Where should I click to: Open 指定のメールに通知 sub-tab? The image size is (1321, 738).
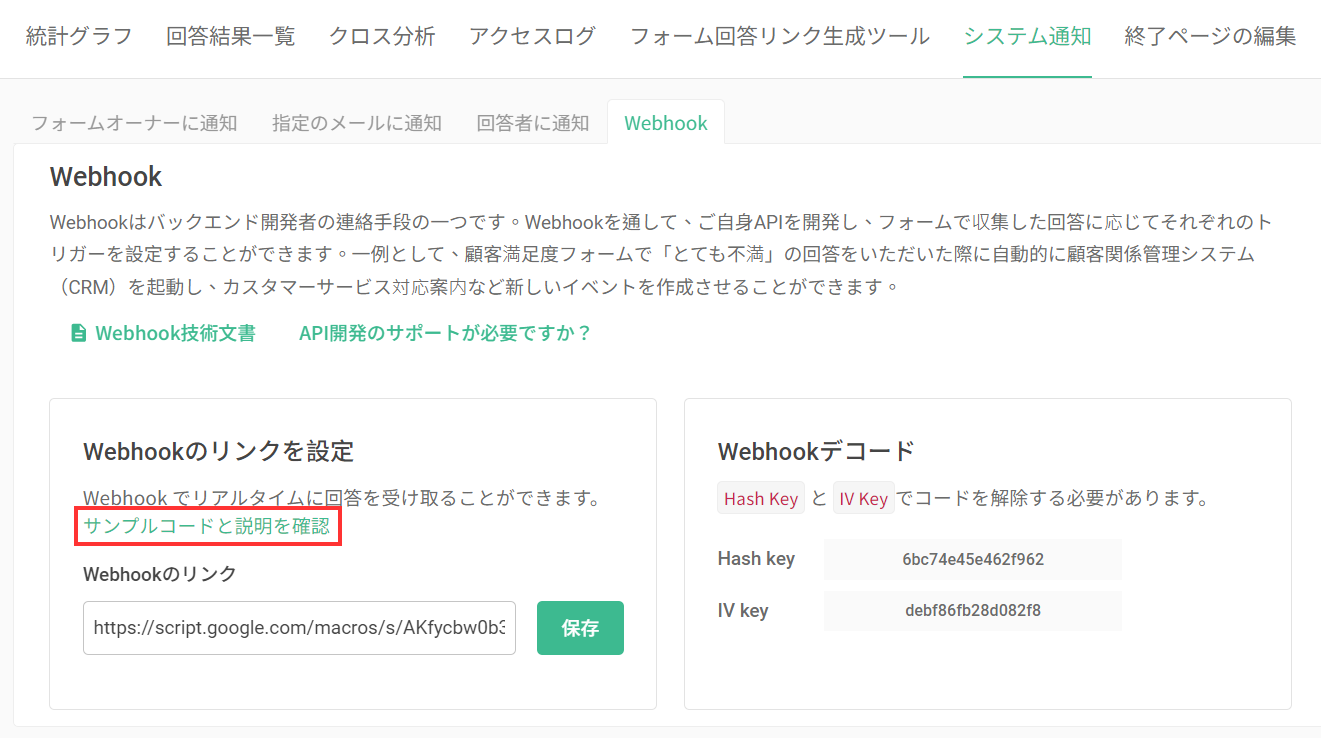(x=357, y=123)
